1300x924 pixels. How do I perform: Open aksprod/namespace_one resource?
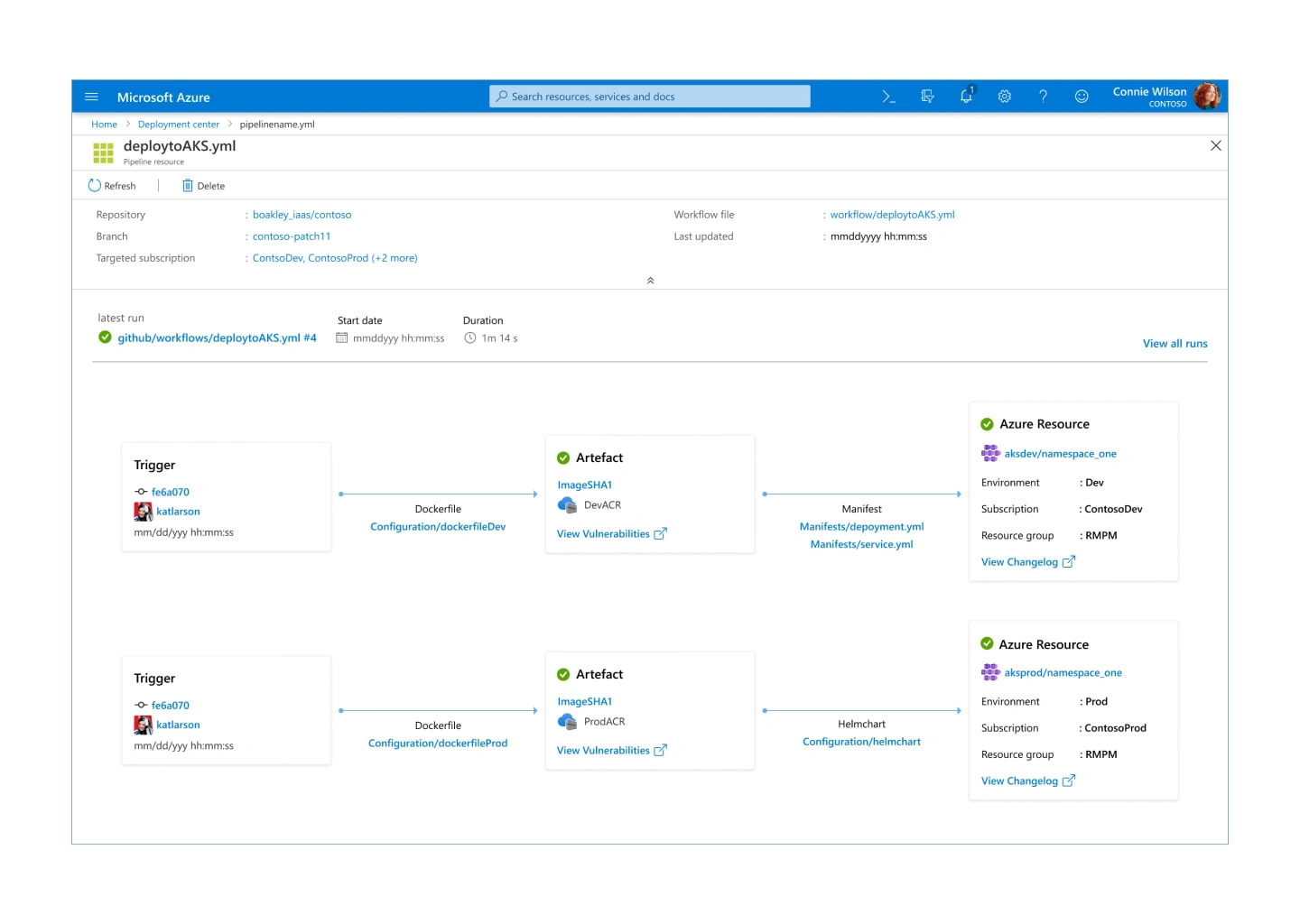[1063, 673]
